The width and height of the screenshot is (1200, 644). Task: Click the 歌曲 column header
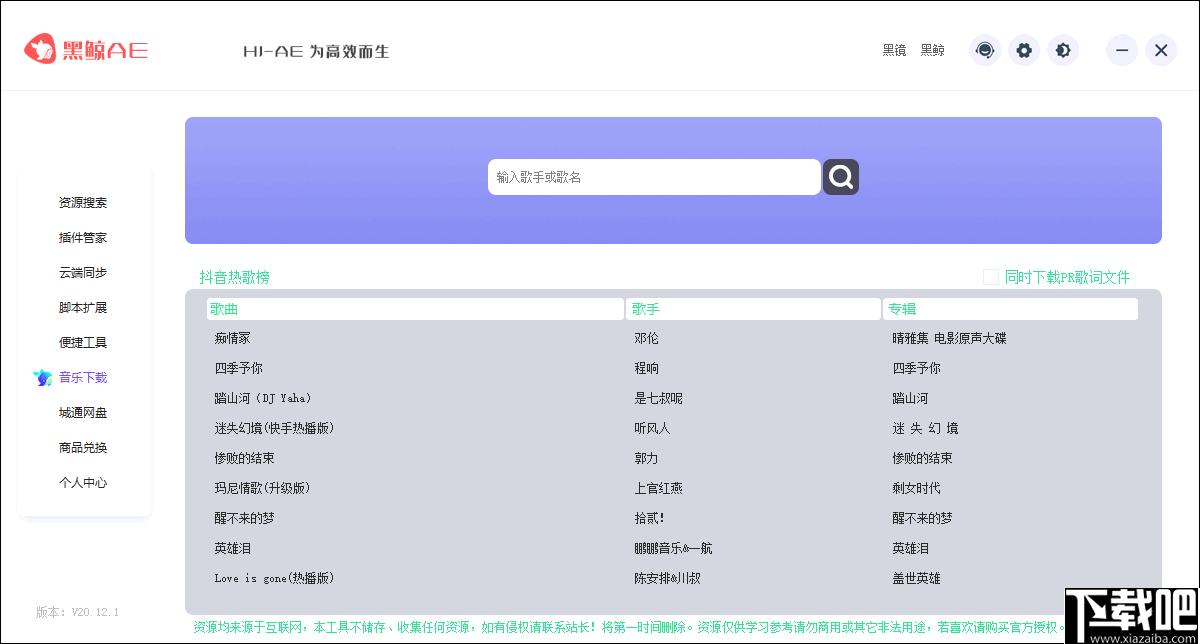point(415,309)
